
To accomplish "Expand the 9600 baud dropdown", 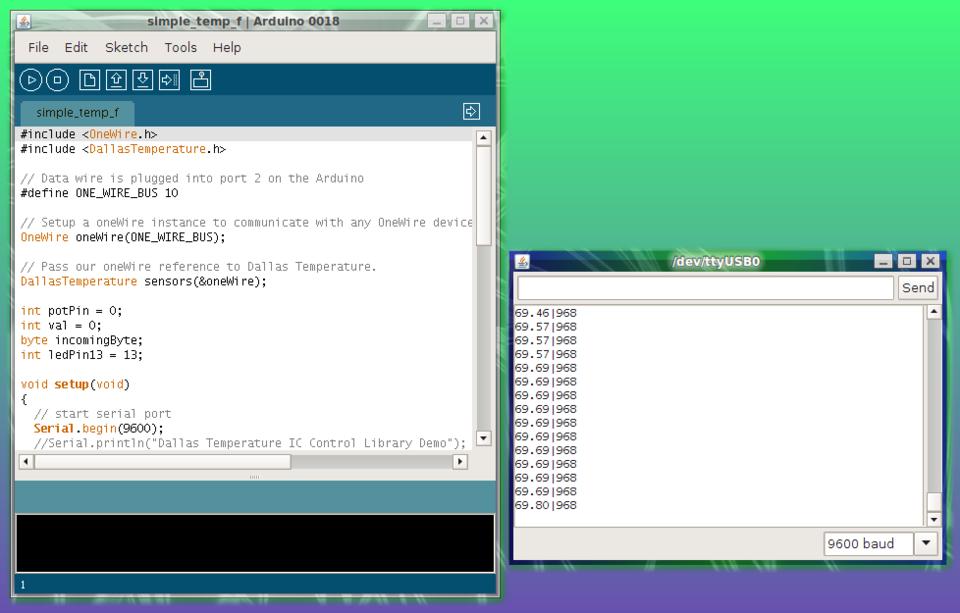I will pos(926,544).
